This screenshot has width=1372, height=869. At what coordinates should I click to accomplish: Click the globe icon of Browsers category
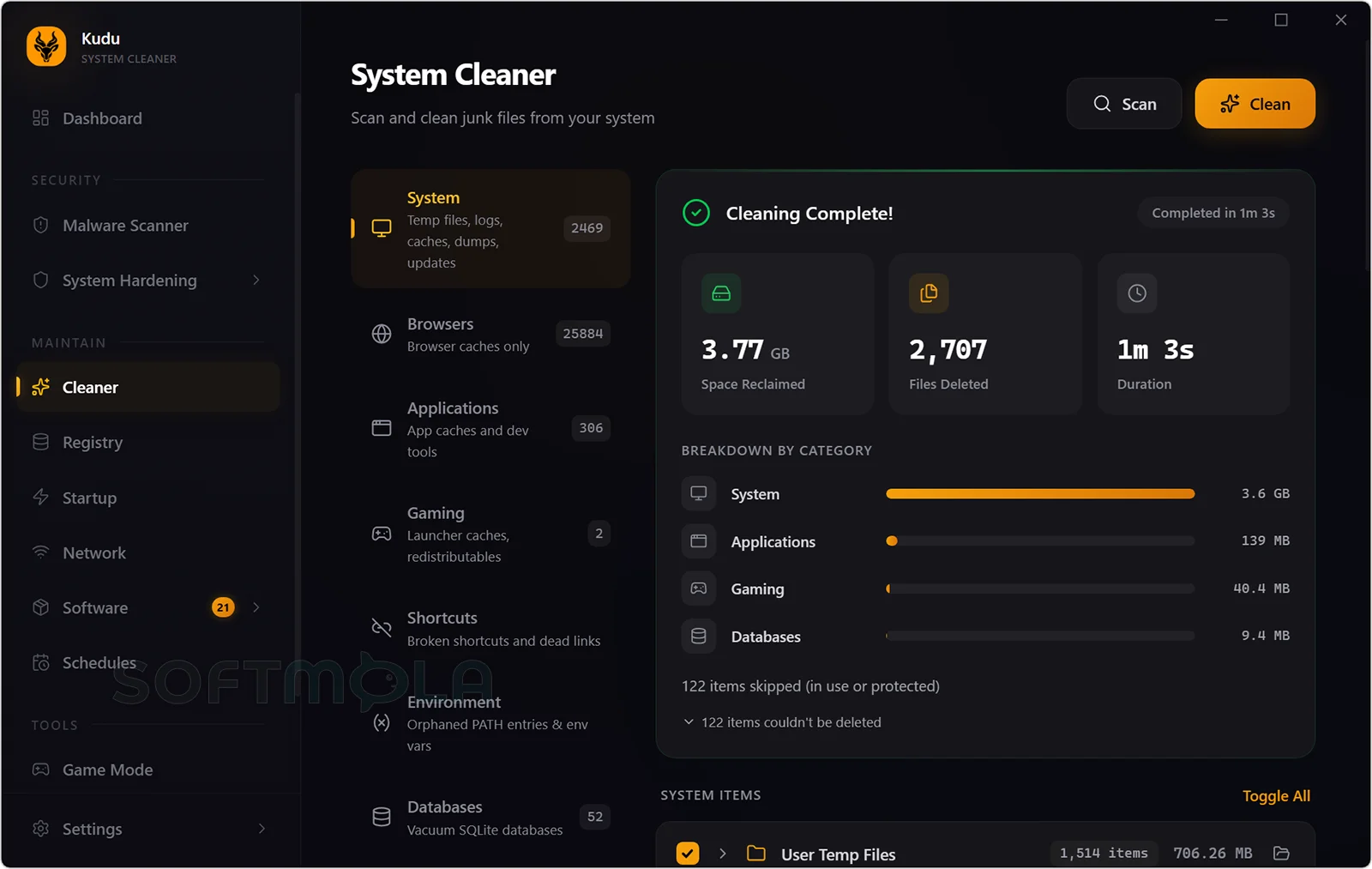click(382, 334)
